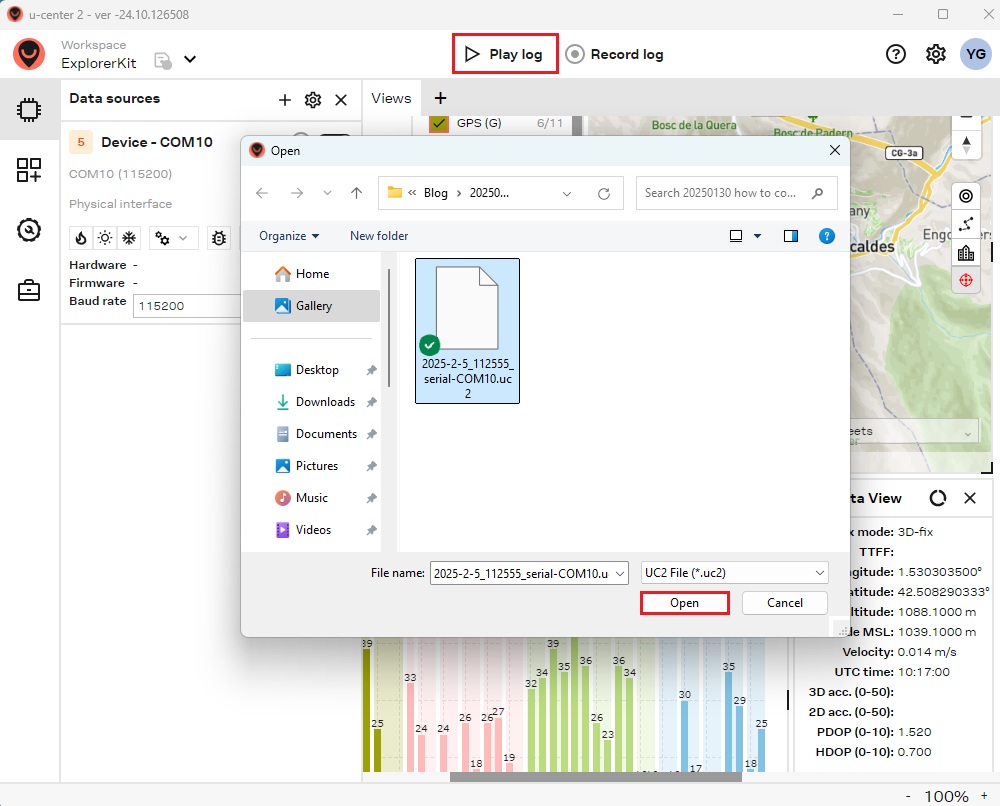This screenshot has height=806, width=1000.
Task: Click the cold start snowflake icon
Action: click(129, 238)
